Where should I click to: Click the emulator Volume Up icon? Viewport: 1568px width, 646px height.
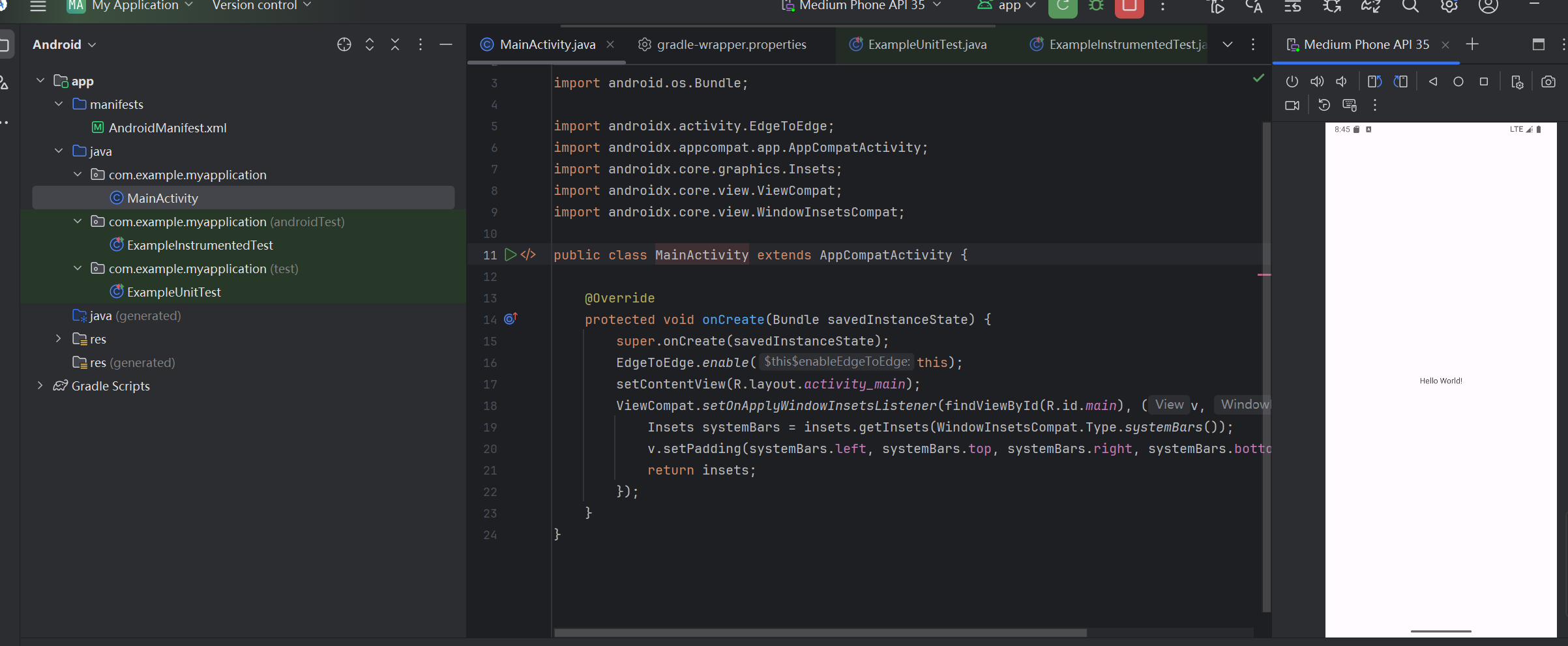coord(1317,82)
